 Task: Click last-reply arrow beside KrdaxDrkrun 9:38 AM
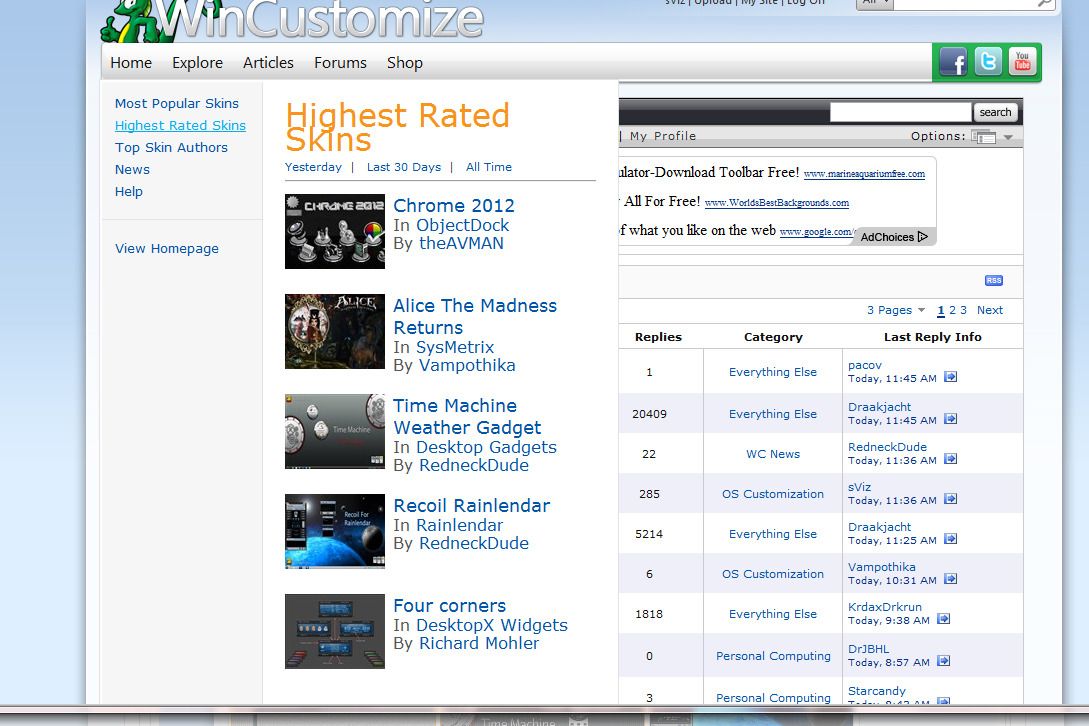point(943,619)
